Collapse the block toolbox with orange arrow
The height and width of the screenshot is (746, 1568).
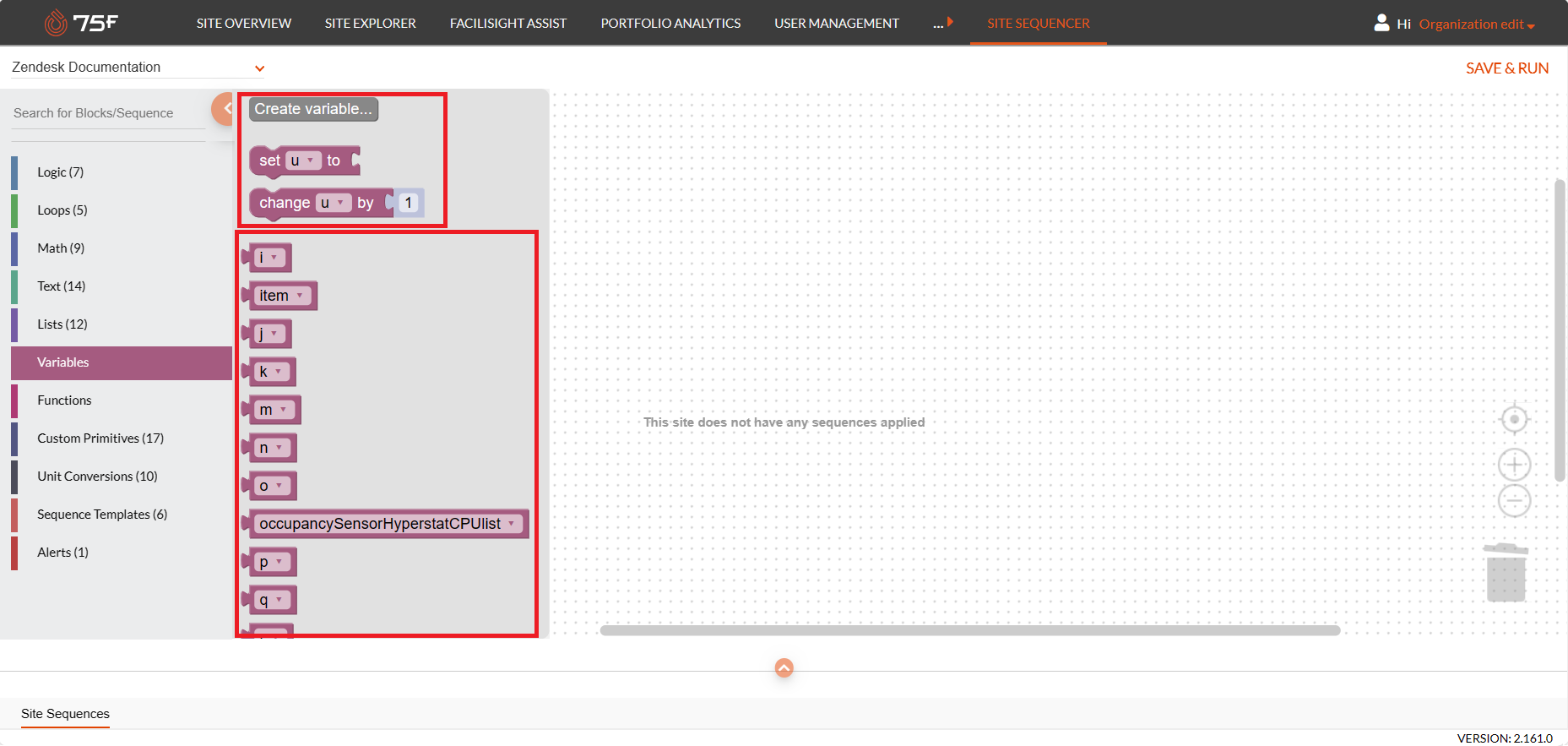pyautogui.click(x=225, y=109)
